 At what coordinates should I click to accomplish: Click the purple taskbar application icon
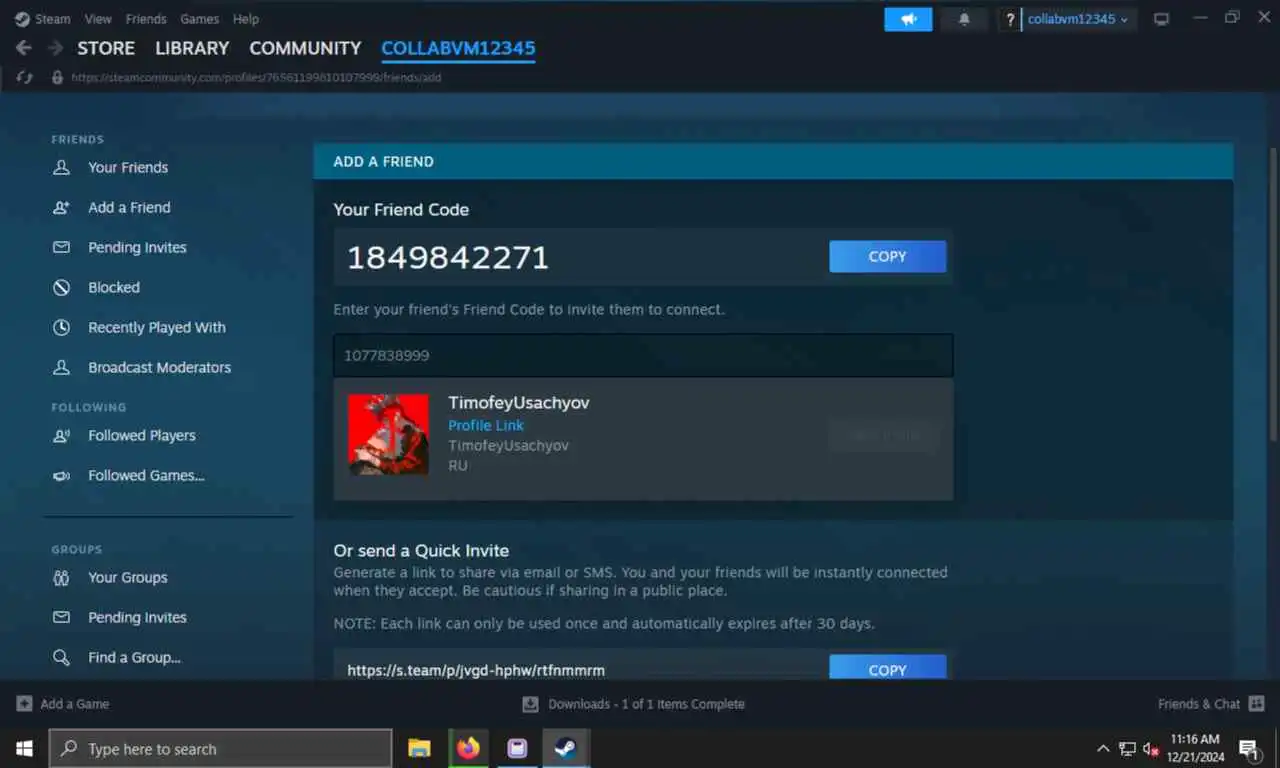tap(517, 748)
